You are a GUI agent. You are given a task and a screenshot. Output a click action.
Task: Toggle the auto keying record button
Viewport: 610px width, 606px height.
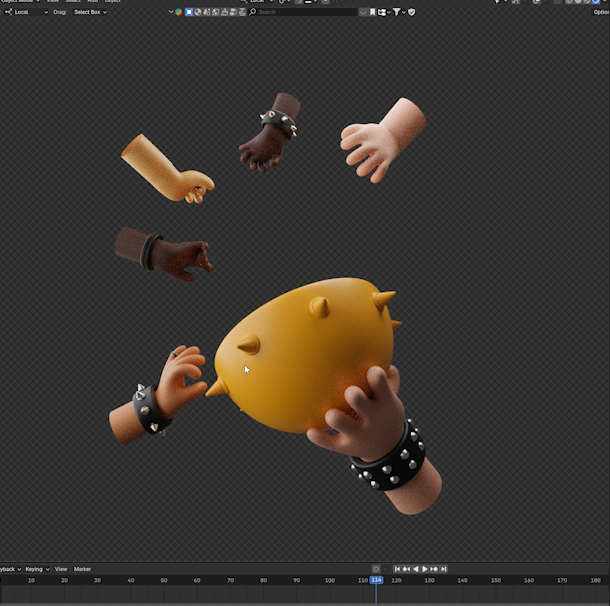tap(376, 569)
